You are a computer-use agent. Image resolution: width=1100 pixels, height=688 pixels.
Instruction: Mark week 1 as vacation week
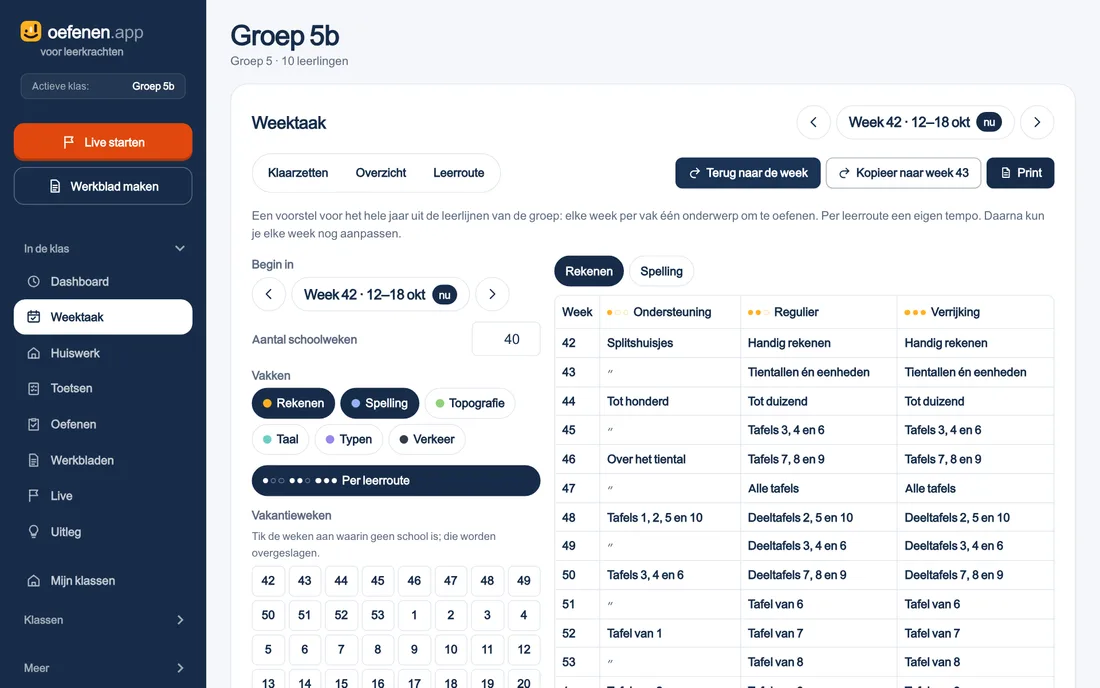point(414,615)
